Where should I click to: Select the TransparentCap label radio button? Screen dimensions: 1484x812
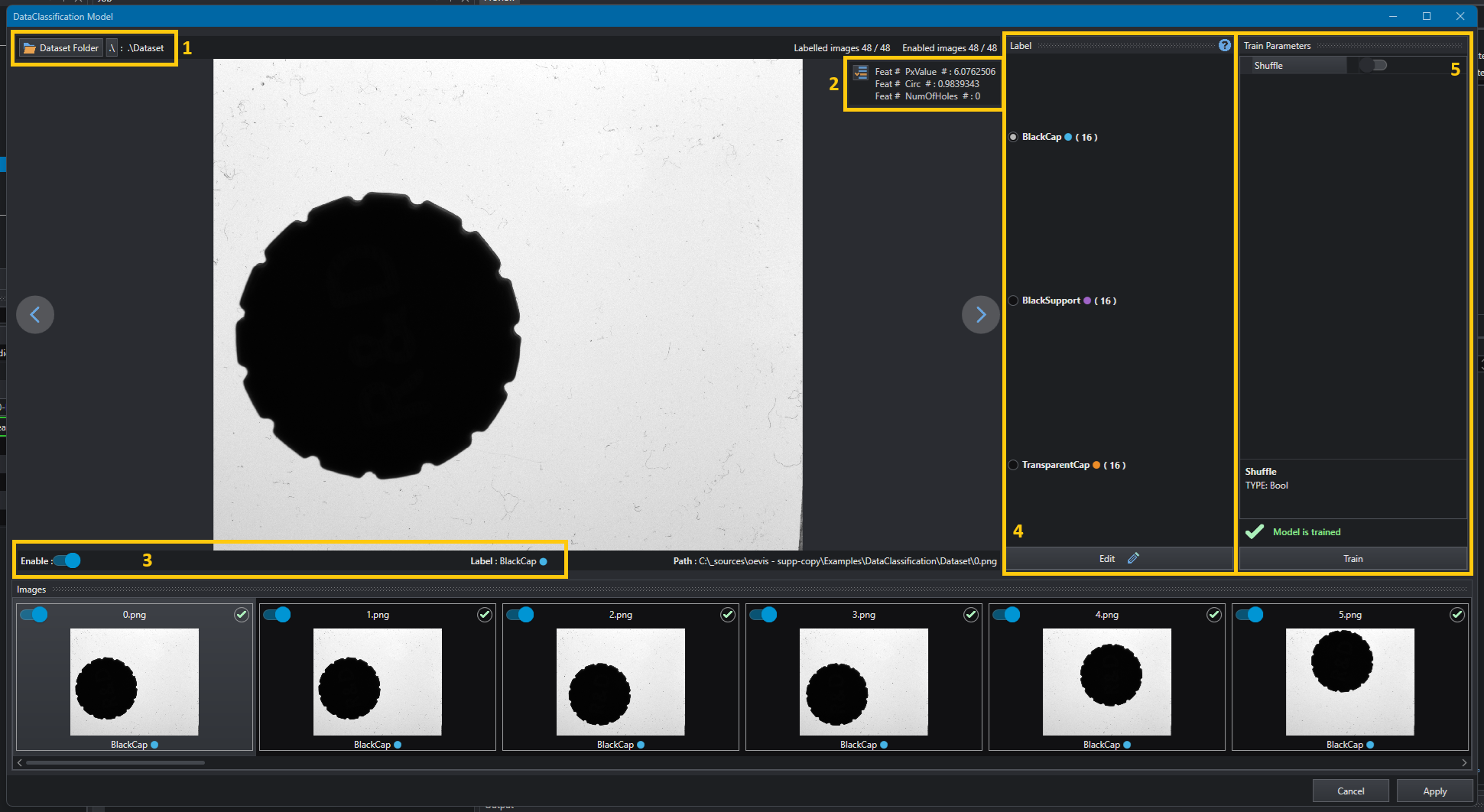click(x=1013, y=465)
